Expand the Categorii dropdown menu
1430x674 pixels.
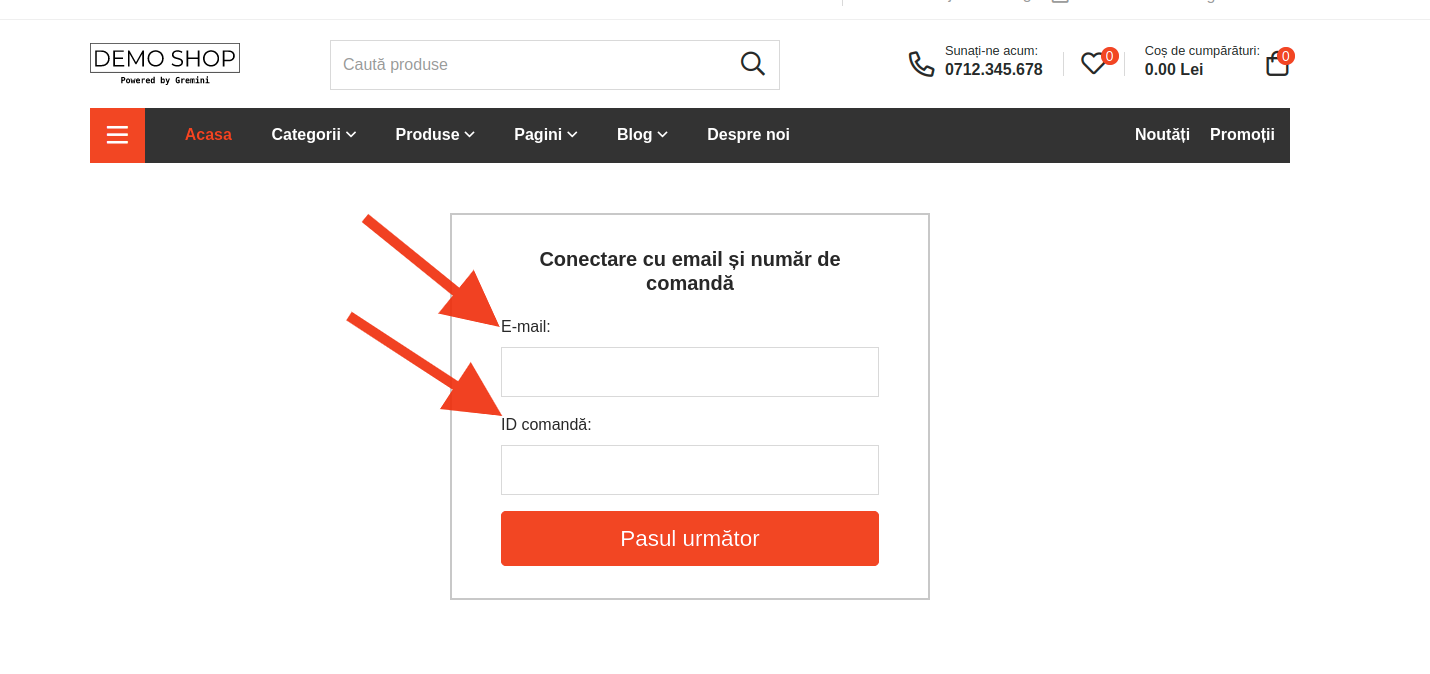click(x=314, y=135)
